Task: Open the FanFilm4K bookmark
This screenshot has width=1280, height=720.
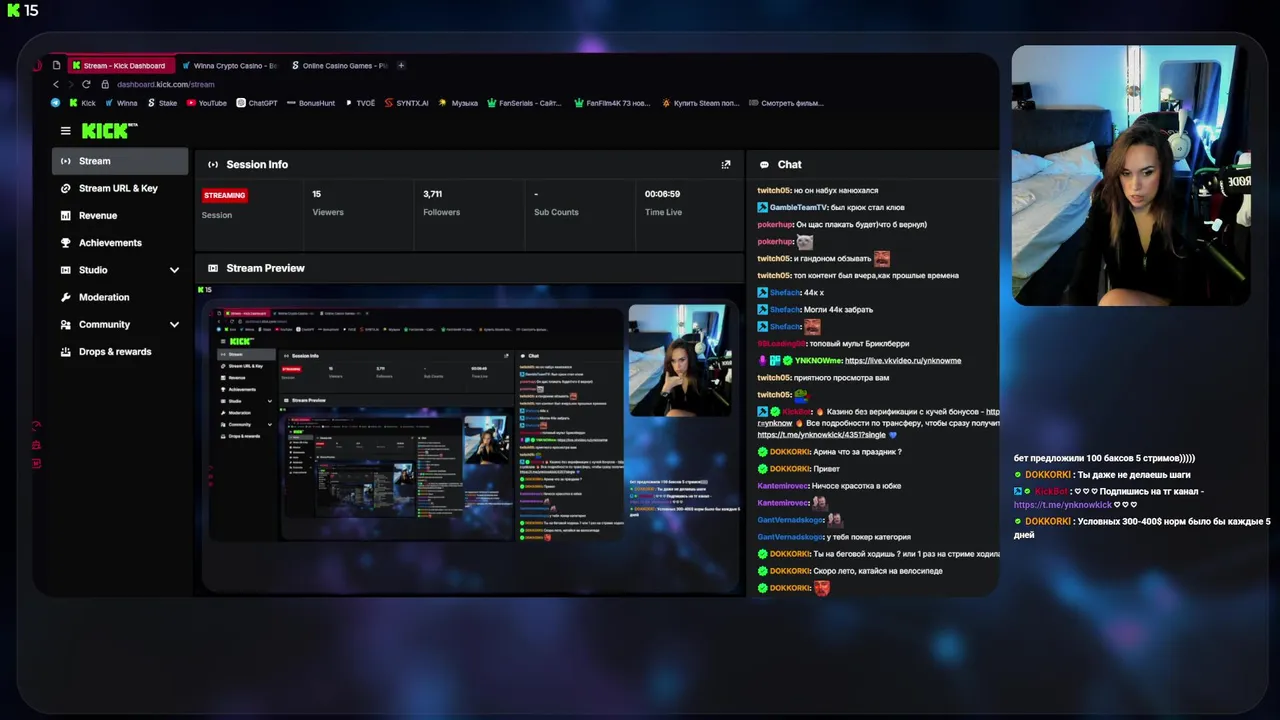Action: pos(612,102)
